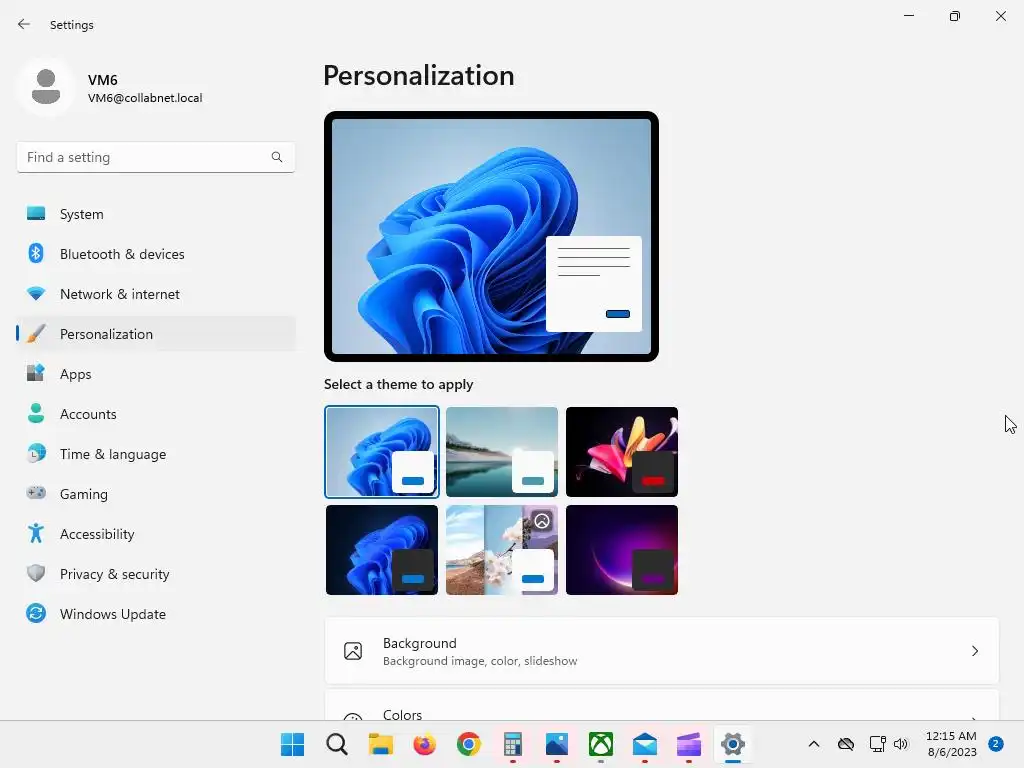Viewport: 1024px width, 768px height.
Task: Minimize the Settings window
Action: [x=908, y=16]
